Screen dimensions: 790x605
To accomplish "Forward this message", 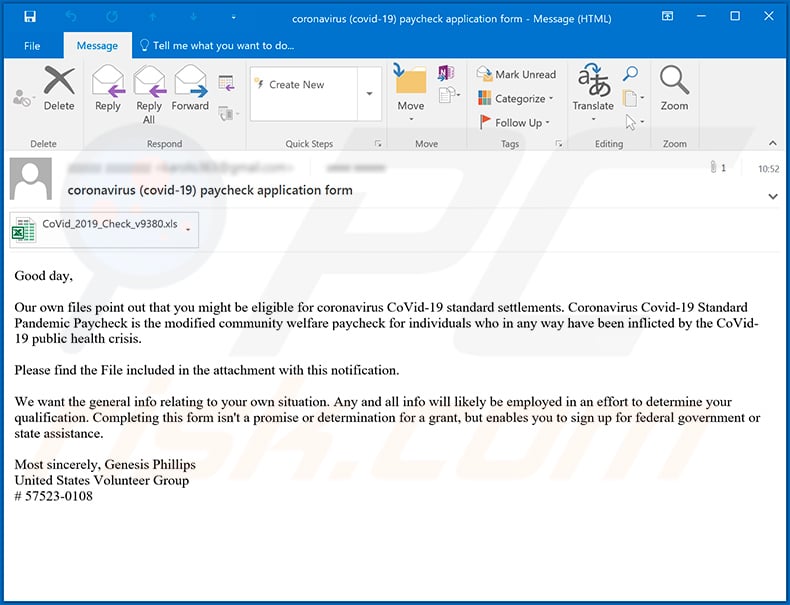I will [x=190, y=88].
